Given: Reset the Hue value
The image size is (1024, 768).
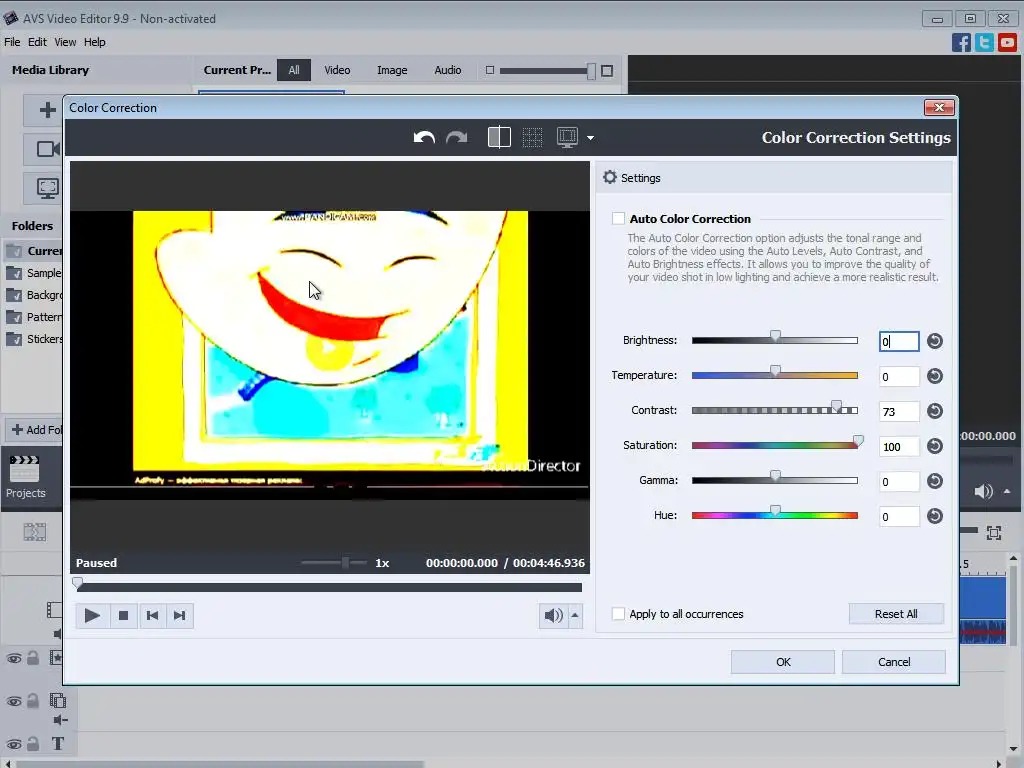Looking at the screenshot, I should click(935, 516).
